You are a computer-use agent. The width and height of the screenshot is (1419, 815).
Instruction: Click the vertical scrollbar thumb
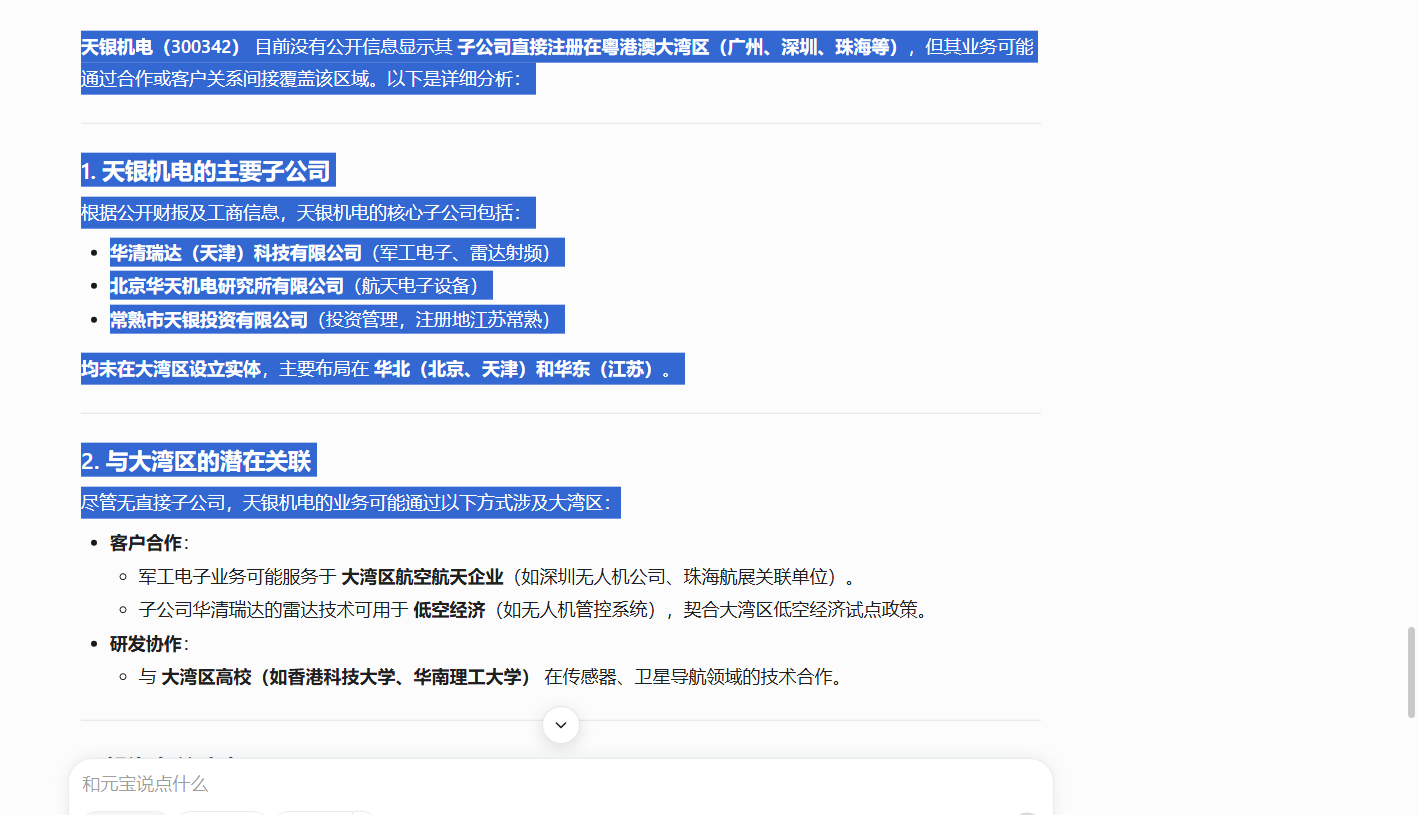coord(1411,672)
